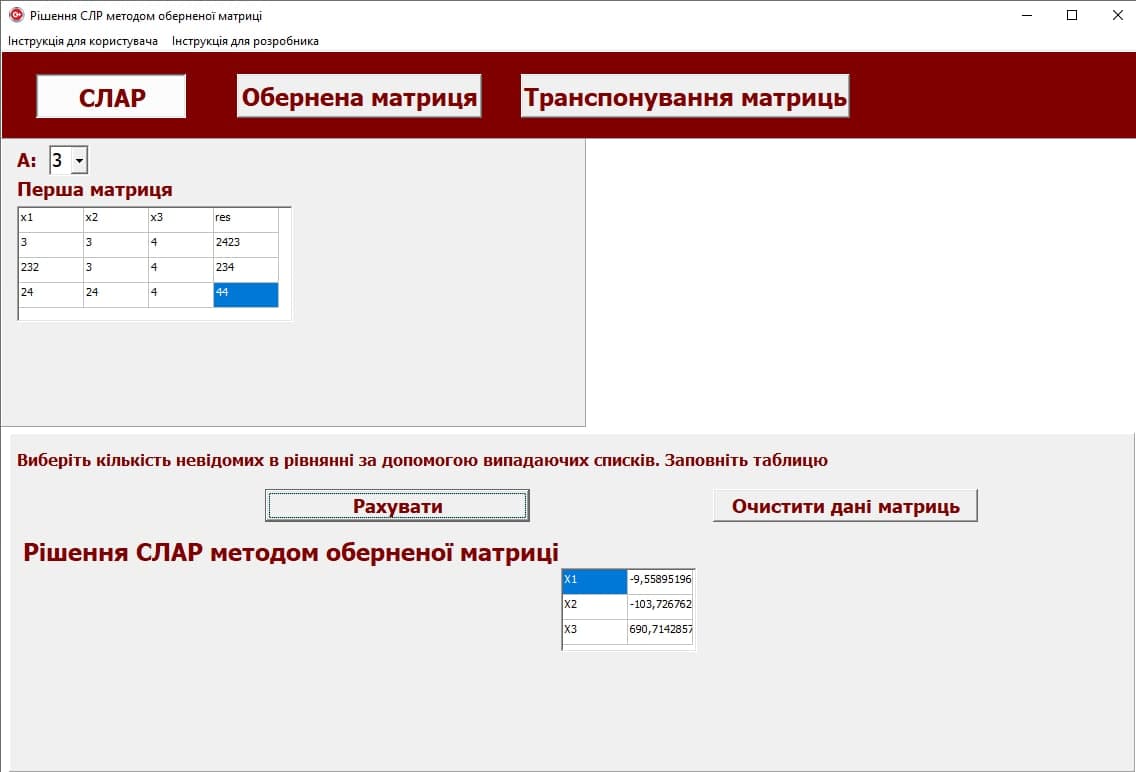The width and height of the screenshot is (1136, 772).
Task: Open the СЛАР section
Action: pyautogui.click(x=112, y=96)
